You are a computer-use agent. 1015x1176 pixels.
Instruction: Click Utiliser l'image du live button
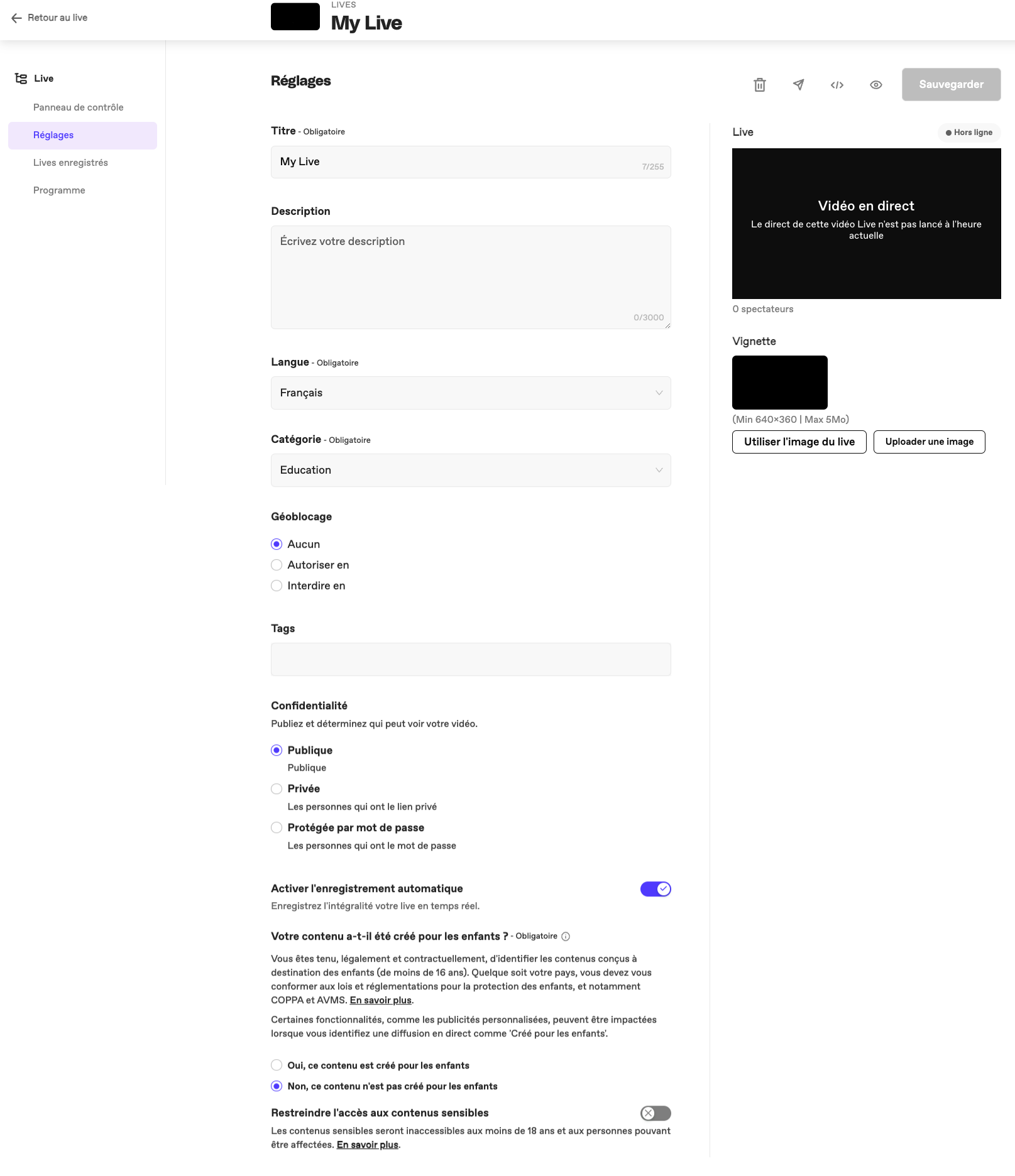pos(799,442)
